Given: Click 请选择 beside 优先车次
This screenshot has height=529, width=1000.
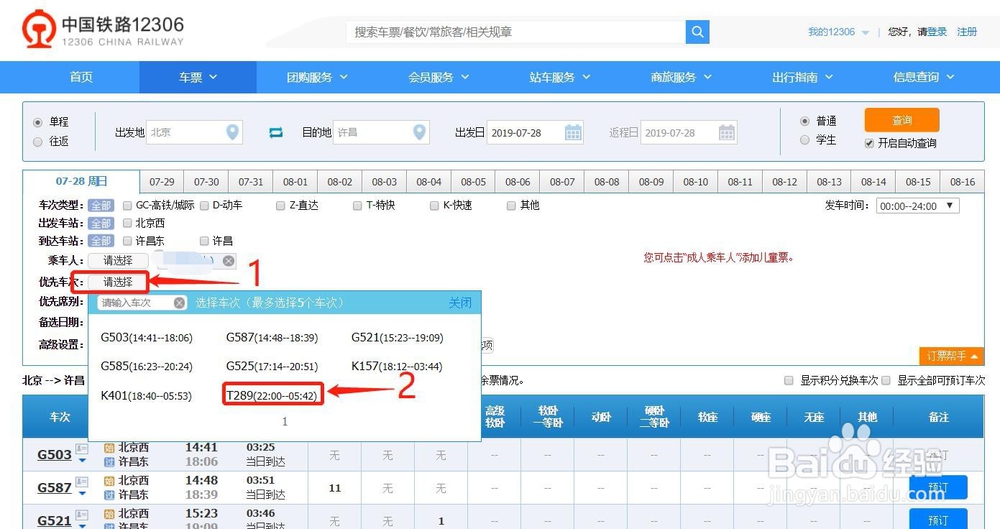Looking at the screenshot, I should [118, 282].
